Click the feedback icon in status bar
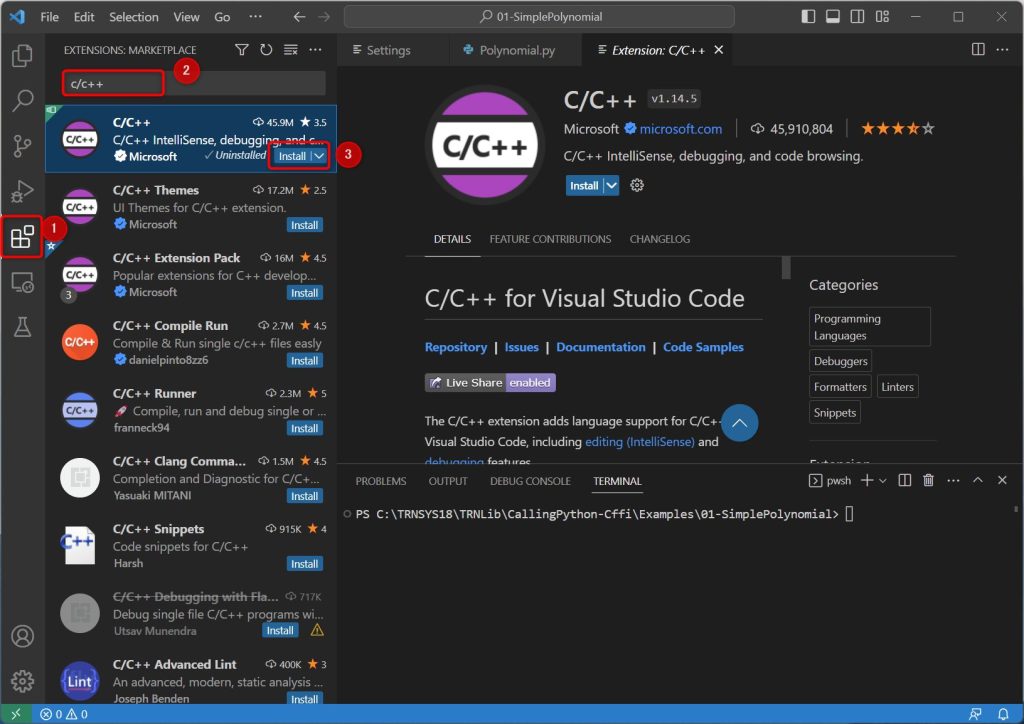 pos(975,714)
